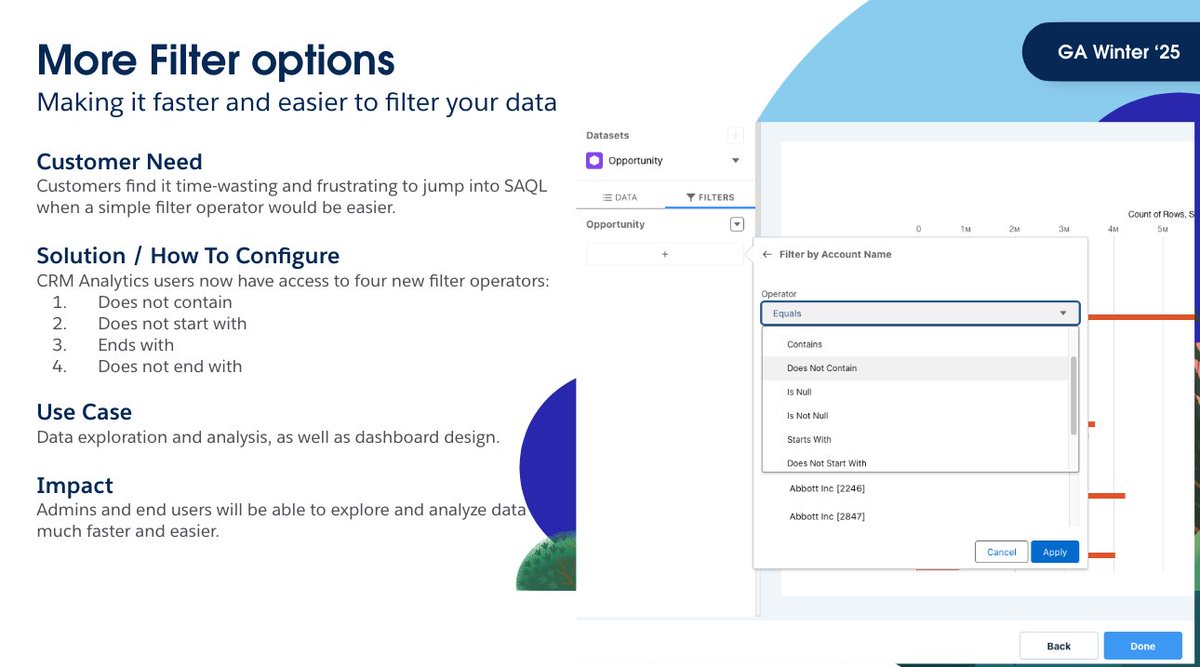Click the back arrow beside Filter by Account Name
The width and height of the screenshot is (1200, 667).
(767, 254)
